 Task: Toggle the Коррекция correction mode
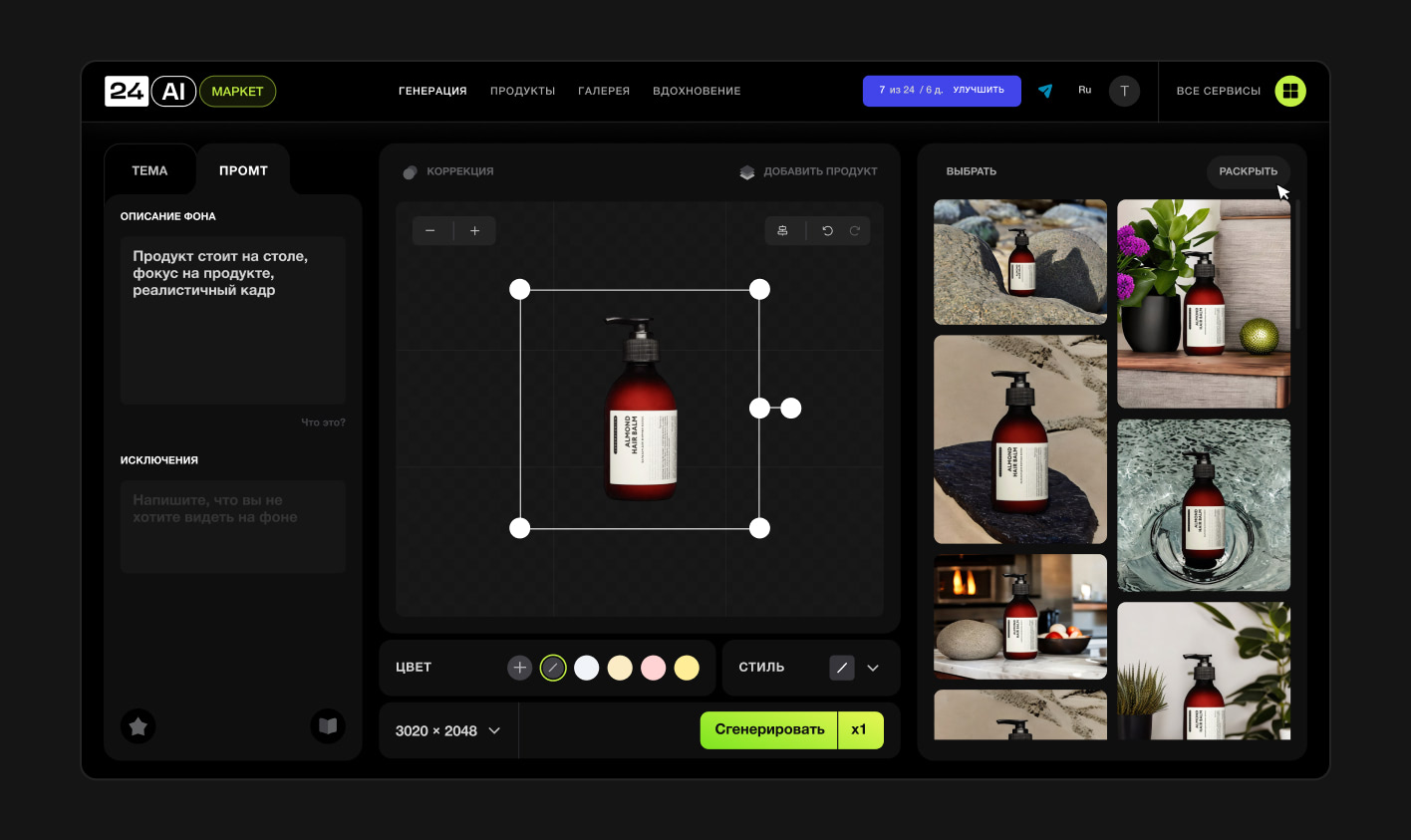[448, 171]
